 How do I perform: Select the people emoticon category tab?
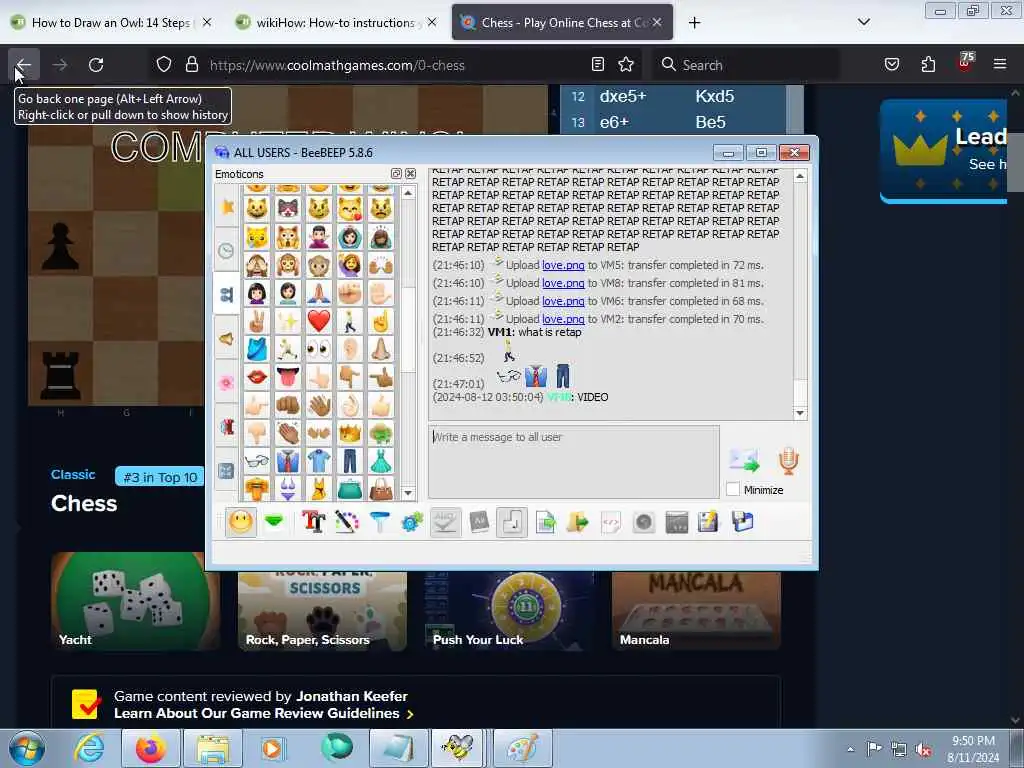[x=227, y=295]
